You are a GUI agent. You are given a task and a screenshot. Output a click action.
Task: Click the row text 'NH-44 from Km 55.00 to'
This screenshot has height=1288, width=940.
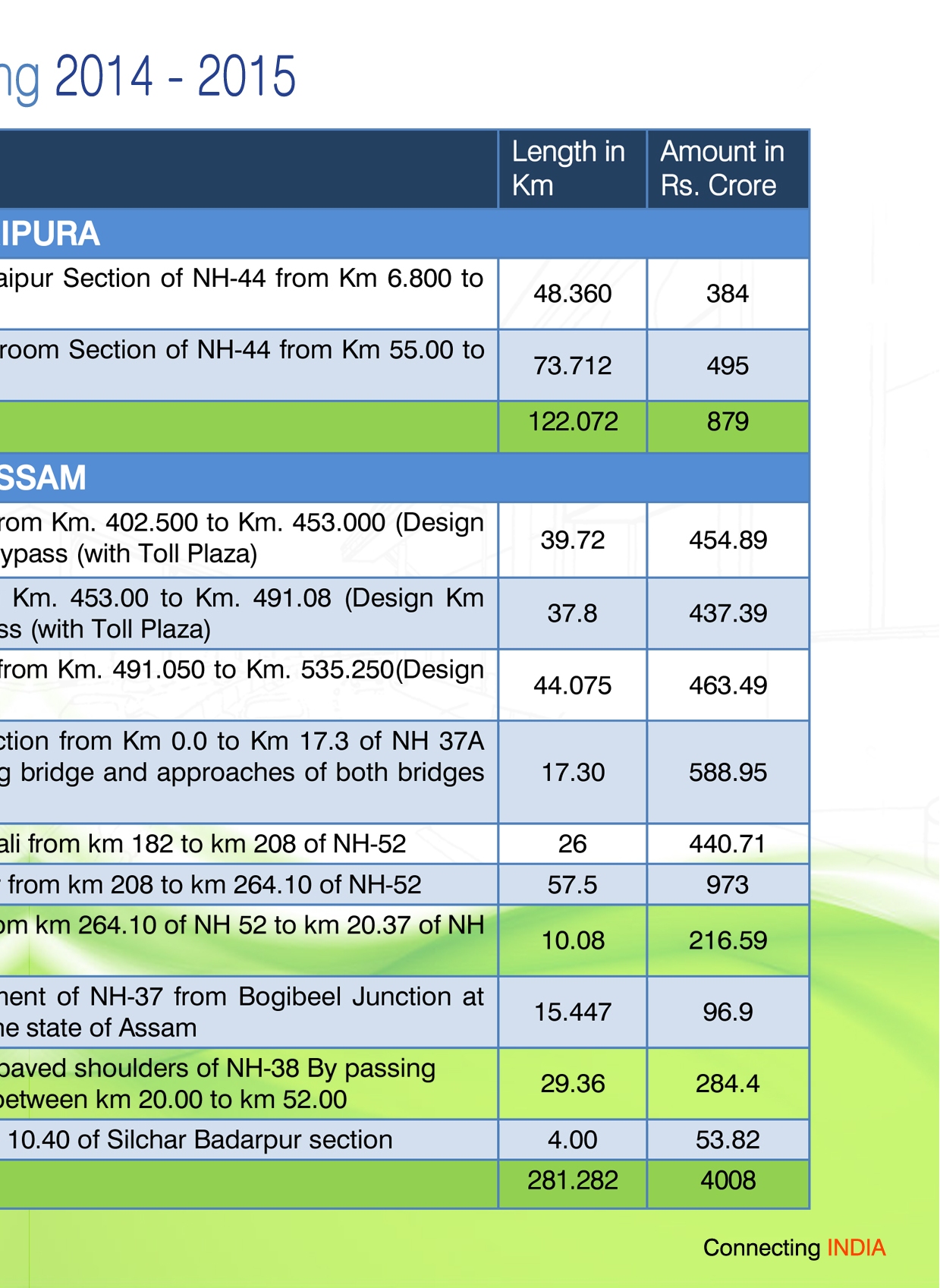(x=341, y=350)
